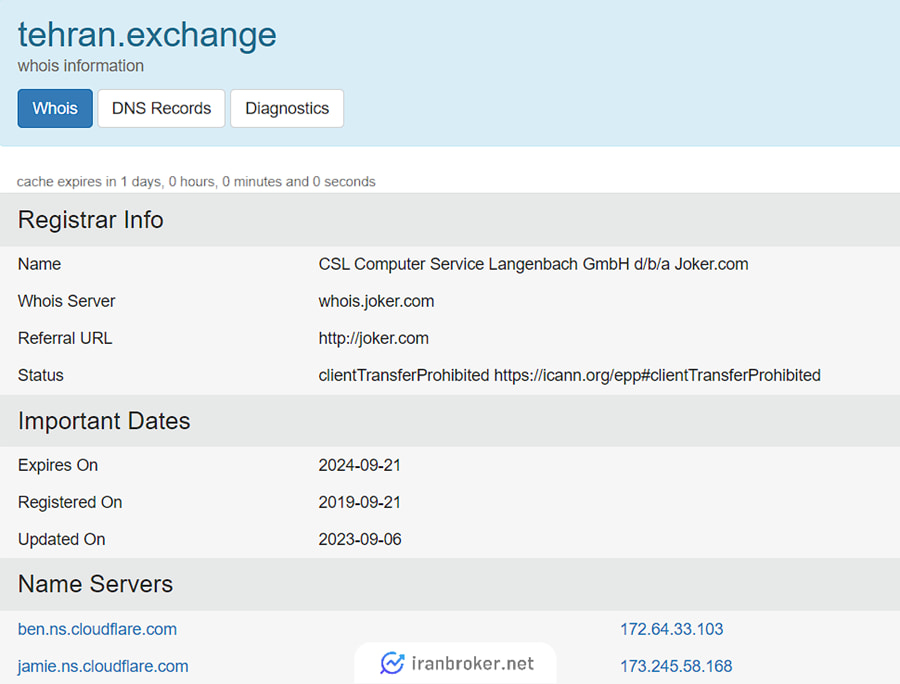This screenshot has height=684, width=900.
Task: Click the Name Servers section heading
Action: (x=95, y=584)
